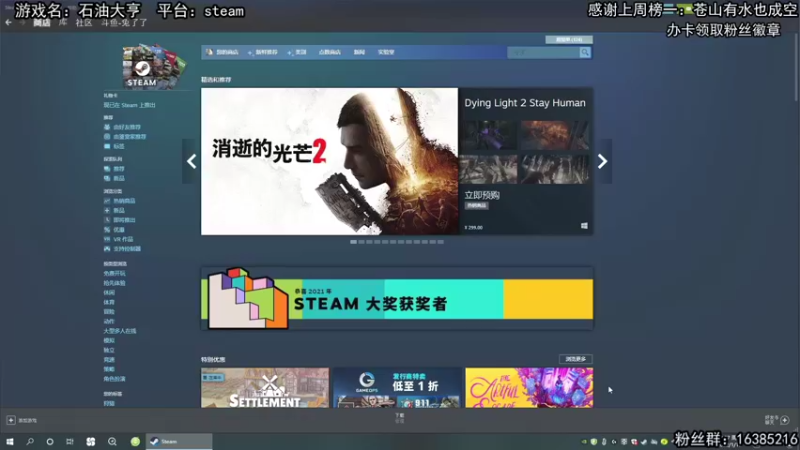Screen dimensions: 800x450
Task: Click the 由鉴赏家推荐 curator icon
Action: (x=107, y=137)
